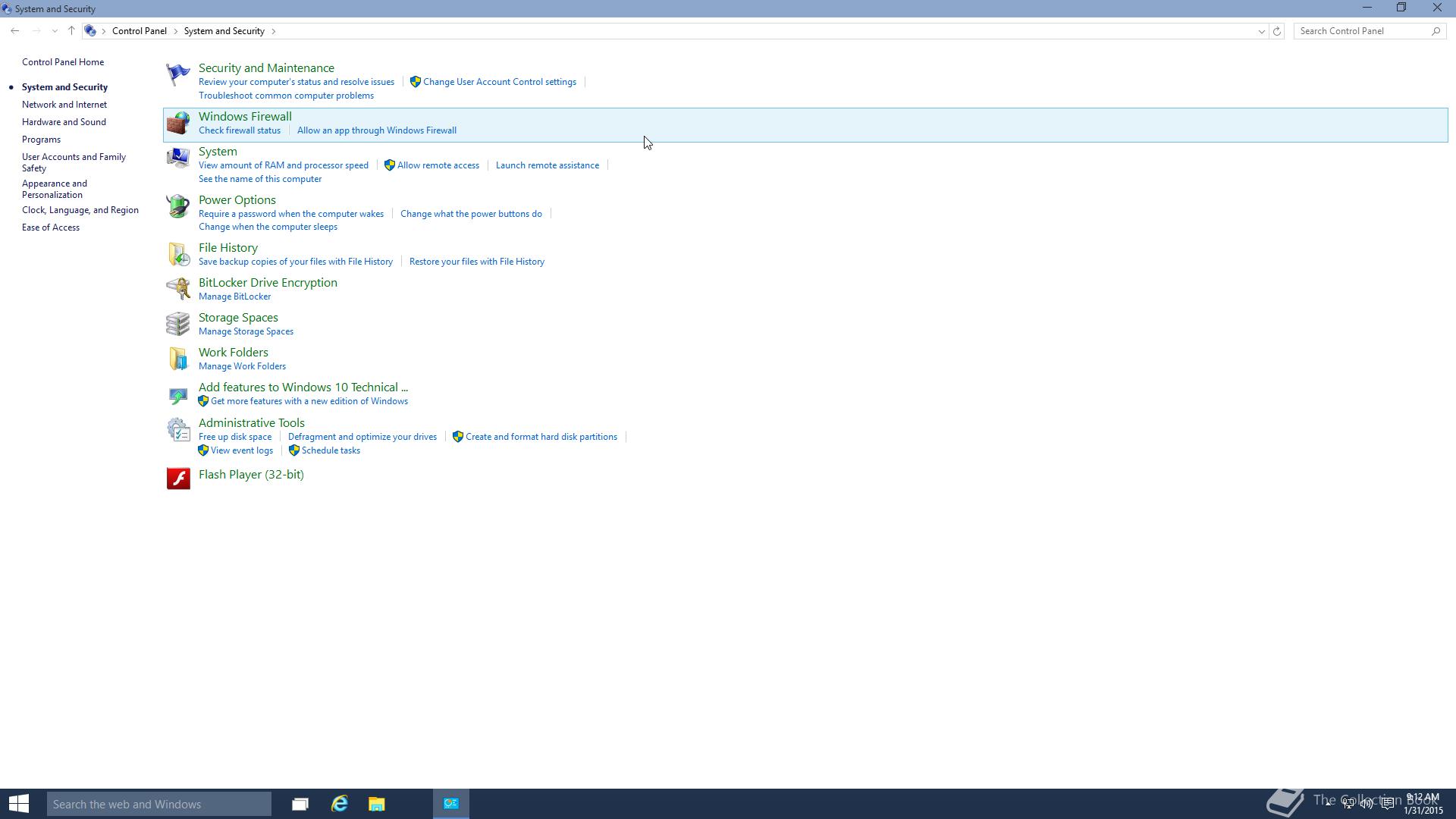Viewport: 1456px width, 819px height.
Task: Open recent locations dropdown arrow
Action: [x=55, y=31]
